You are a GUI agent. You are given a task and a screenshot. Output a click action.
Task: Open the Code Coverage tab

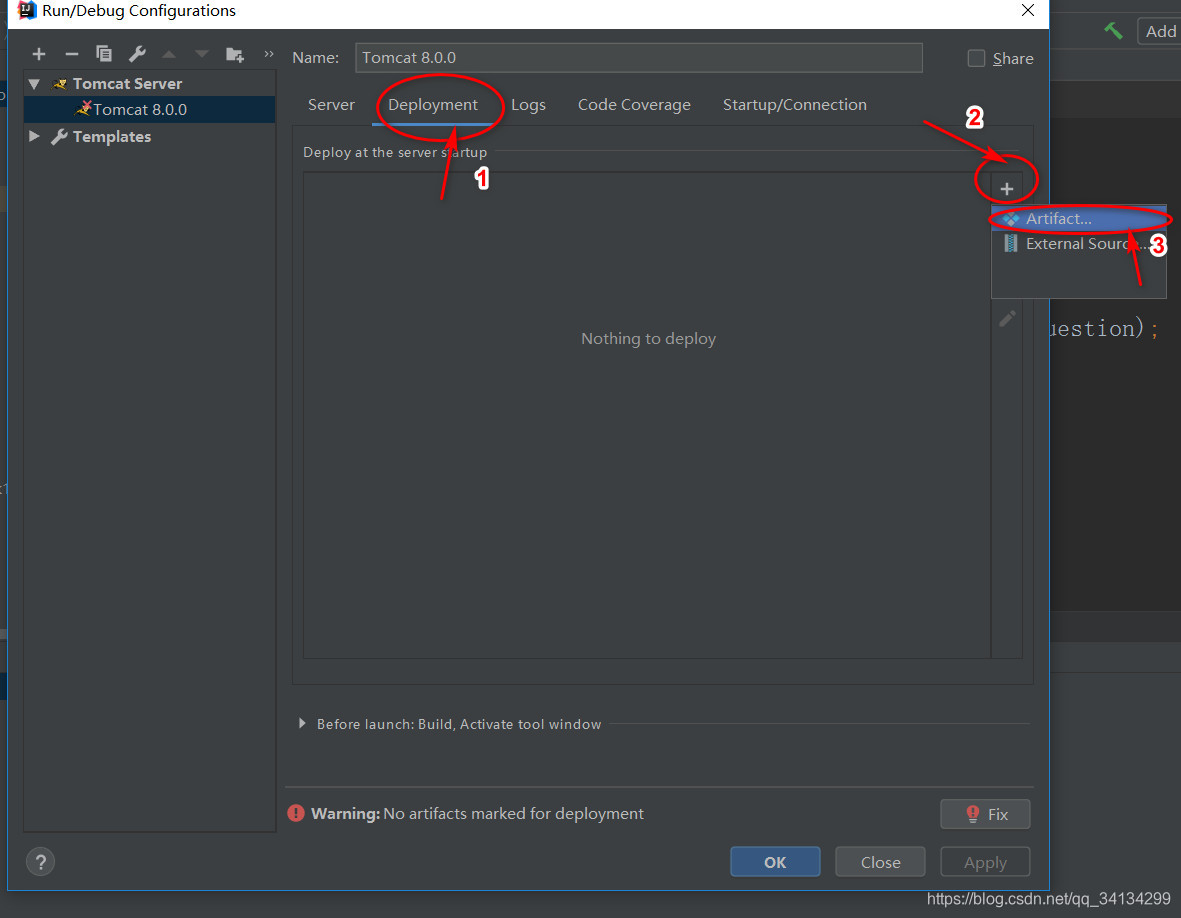pos(634,105)
